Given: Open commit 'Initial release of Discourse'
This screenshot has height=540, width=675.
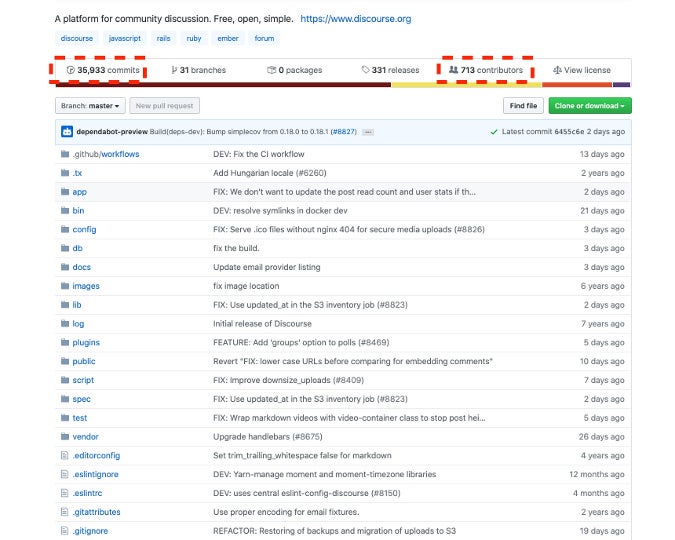Looking at the screenshot, I should (262, 324).
